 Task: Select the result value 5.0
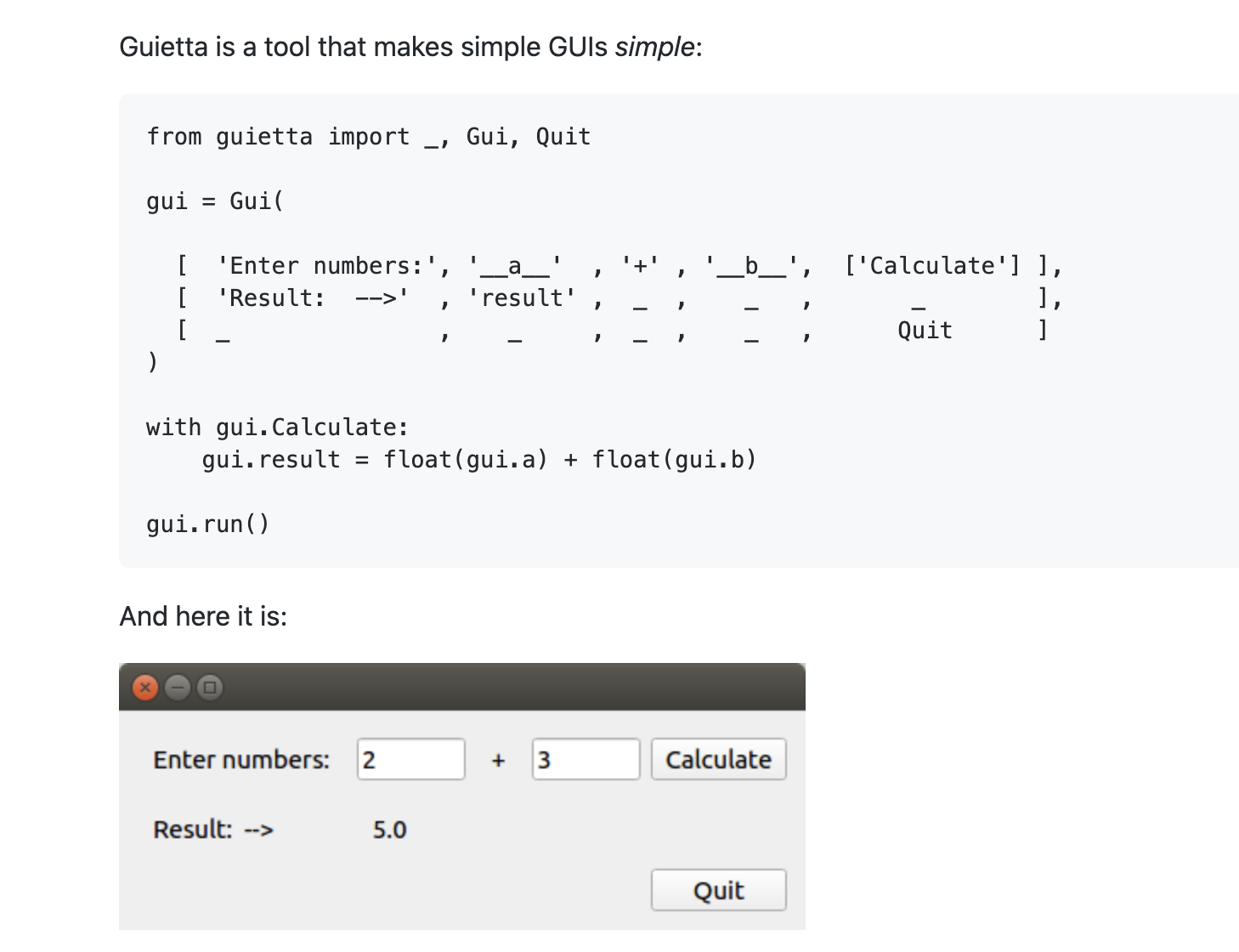tap(389, 830)
